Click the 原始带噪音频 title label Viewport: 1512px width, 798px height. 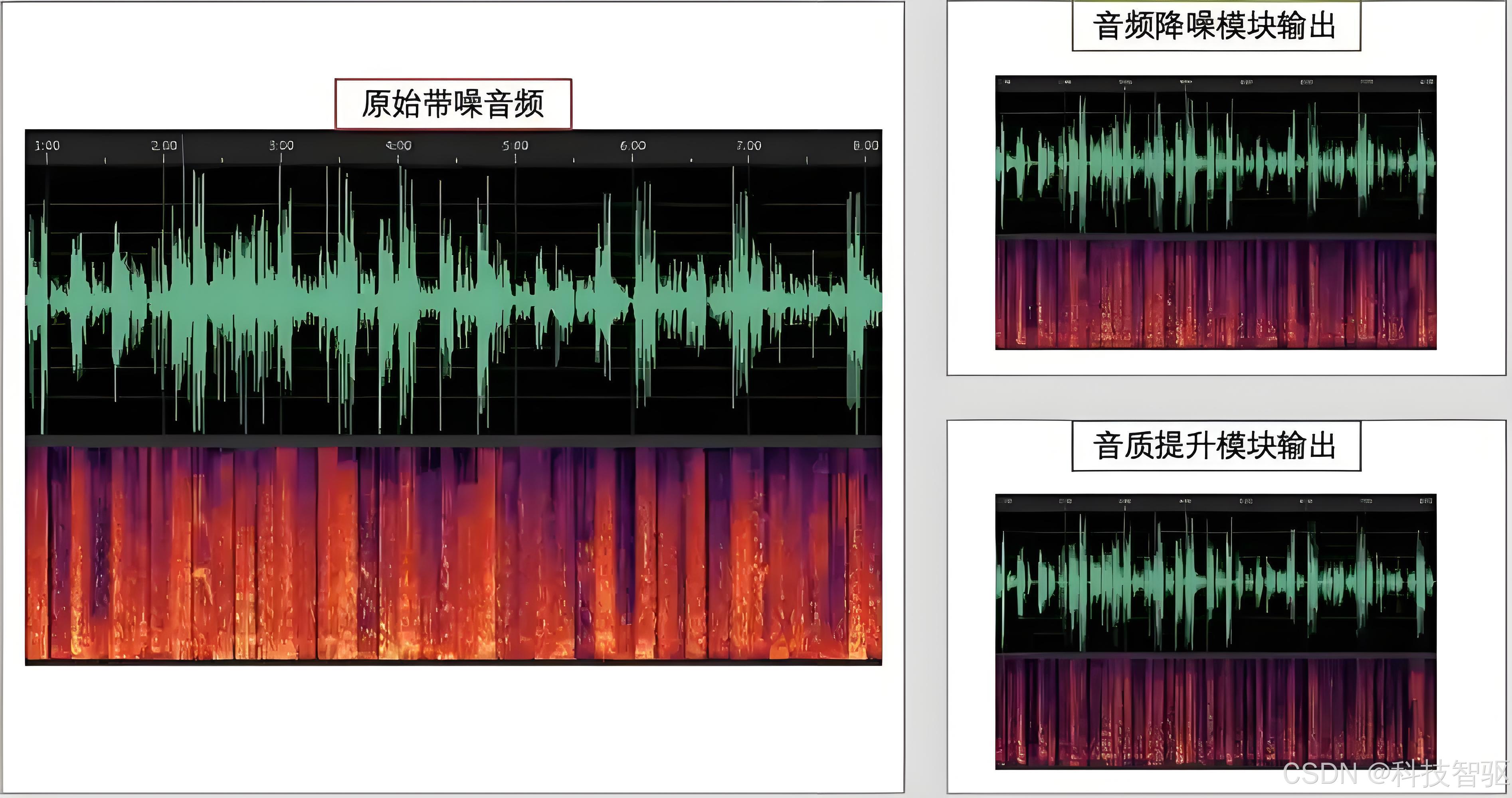click(453, 105)
